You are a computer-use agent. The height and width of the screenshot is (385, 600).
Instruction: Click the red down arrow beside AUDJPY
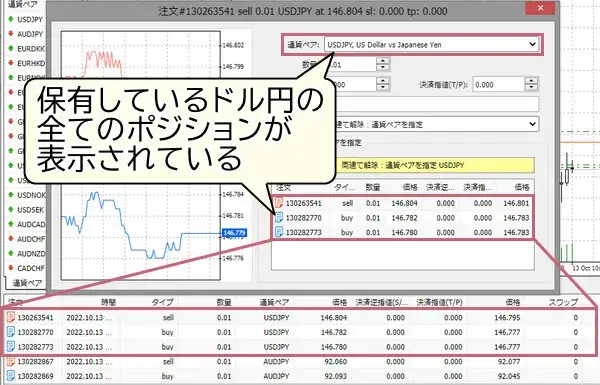[x=11, y=34]
